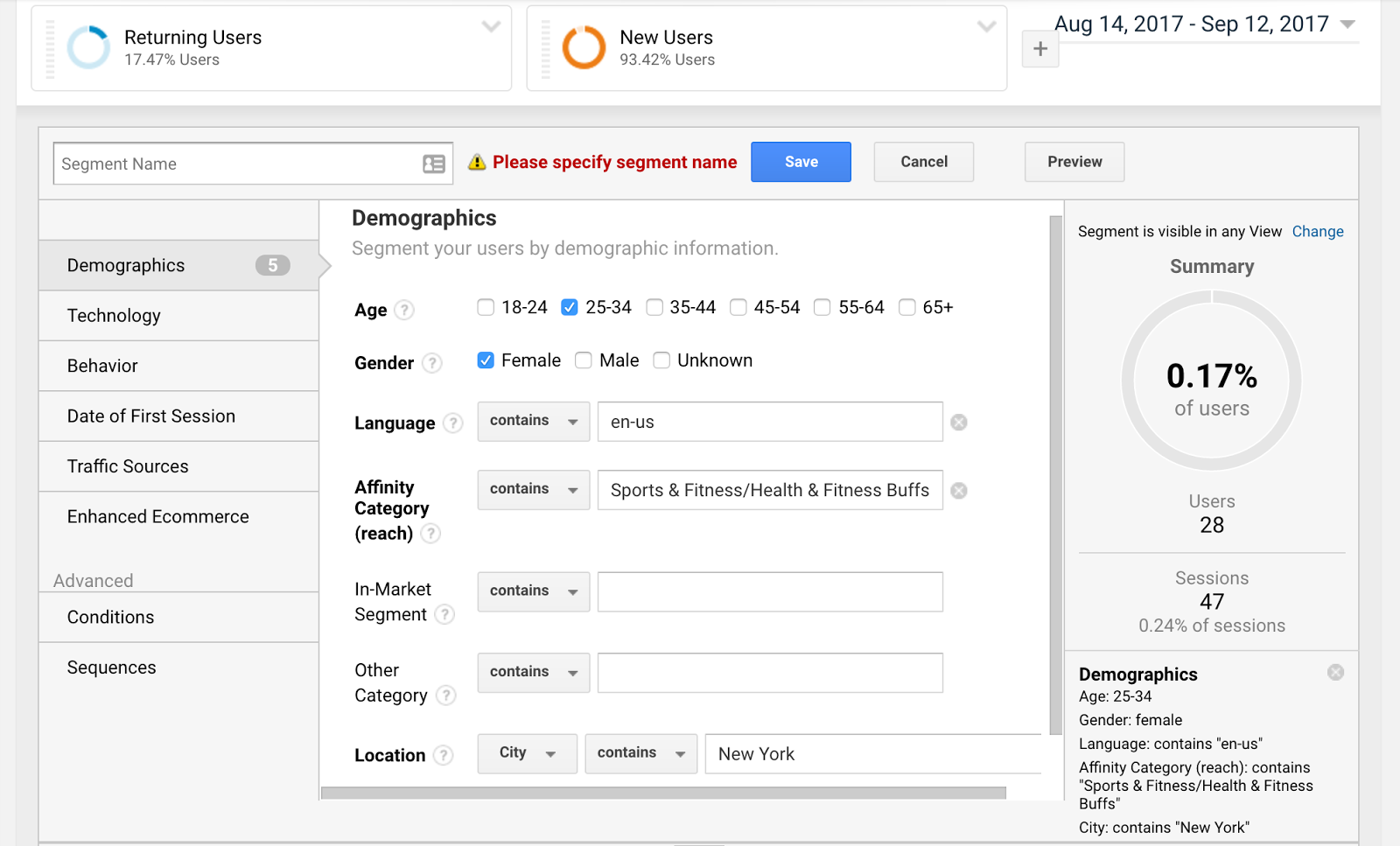Open the Age help question mark
Image resolution: width=1400 pixels, height=846 pixels.
coord(403,310)
